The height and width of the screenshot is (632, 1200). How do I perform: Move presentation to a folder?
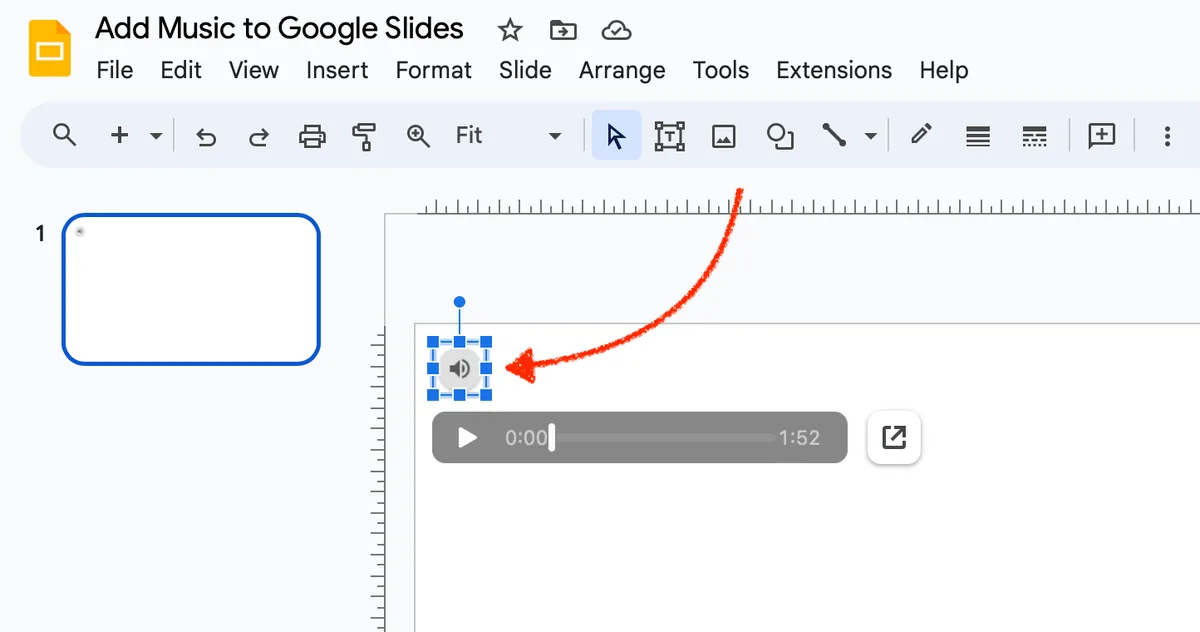pyautogui.click(x=563, y=31)
